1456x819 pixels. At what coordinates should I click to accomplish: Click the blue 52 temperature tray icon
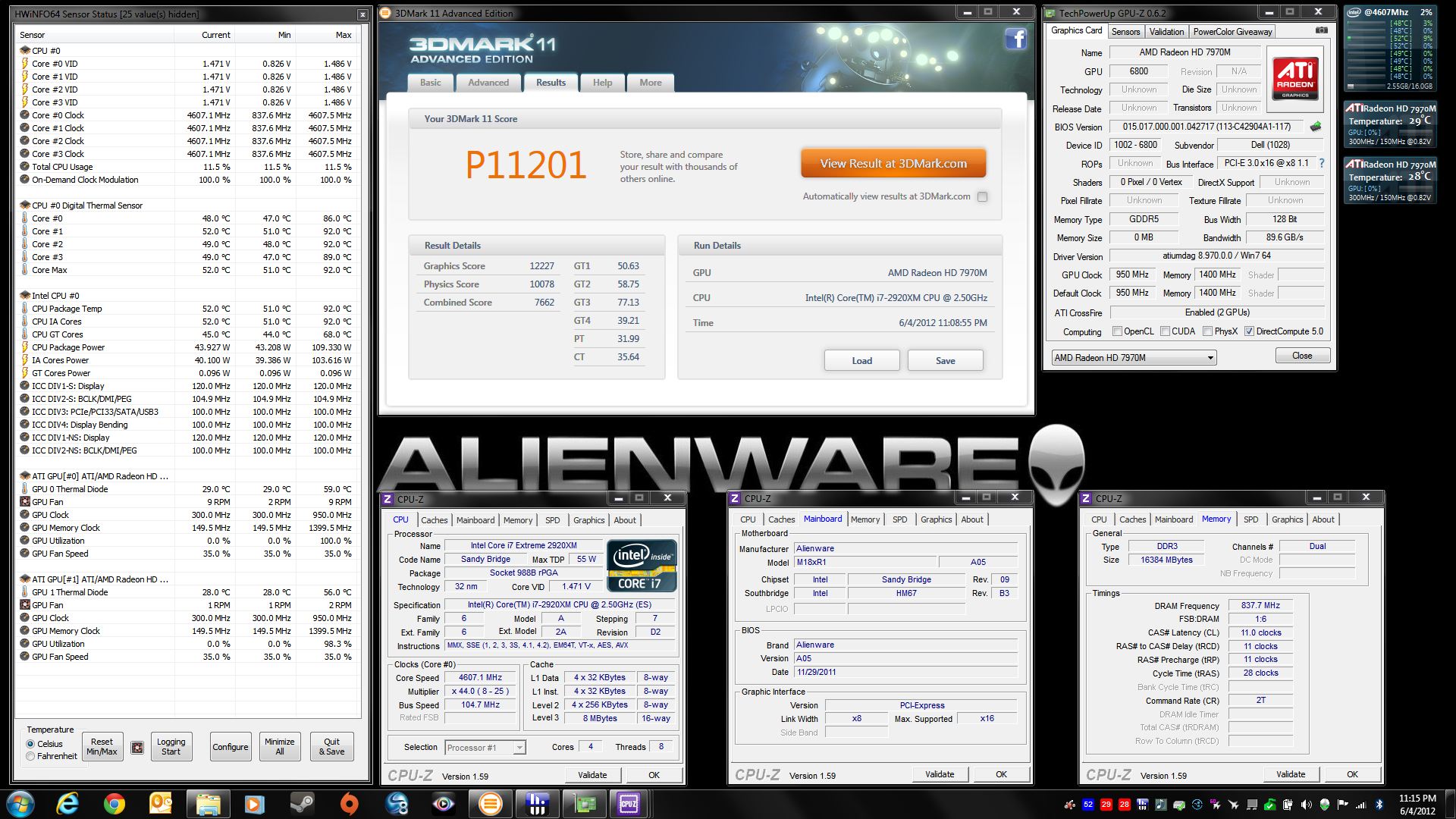click(x=1088, y=805)
